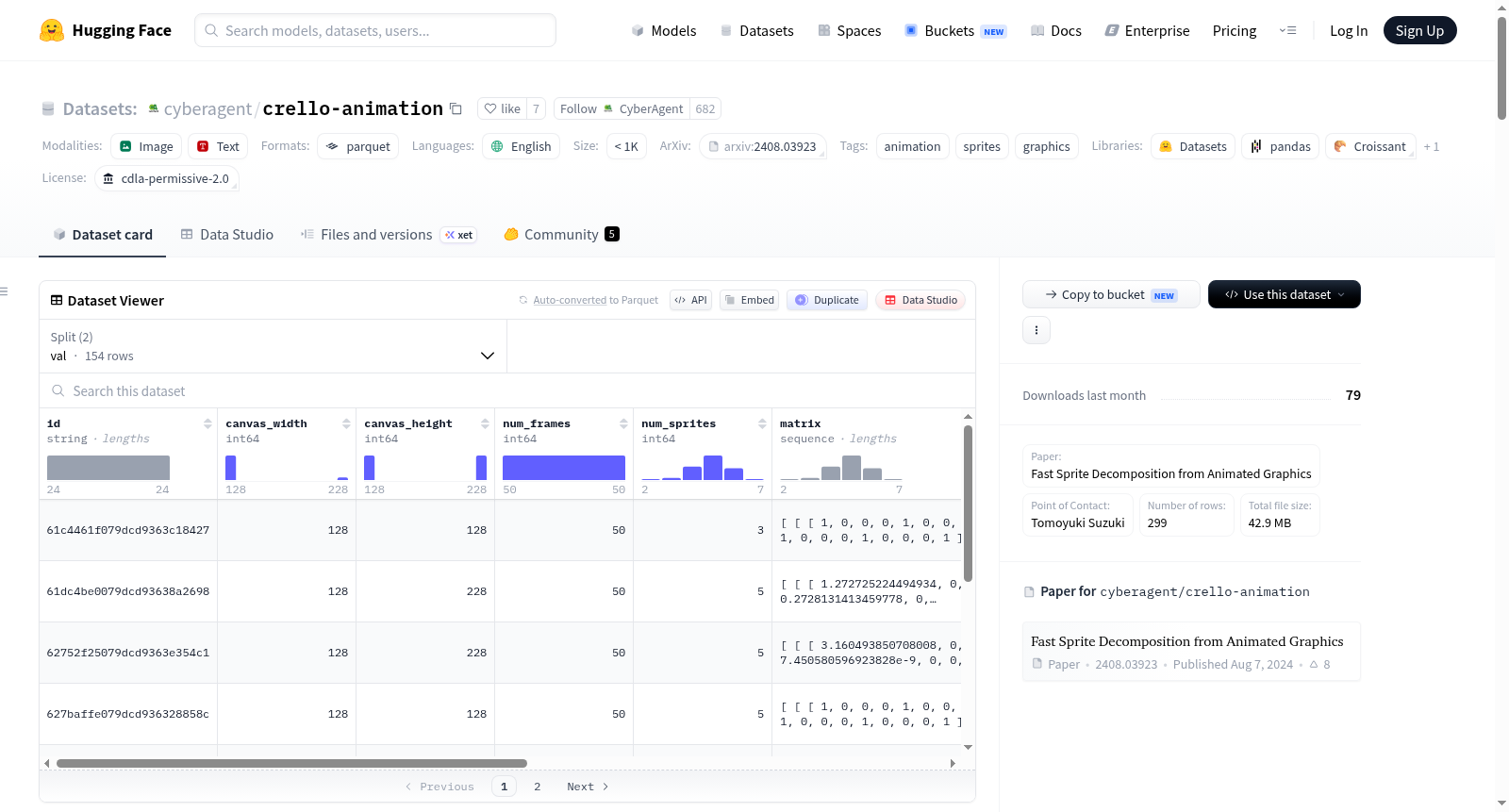Open the pandas library tag
The width and height of the screenshot is (1509, 812).
click(1281, 146)
